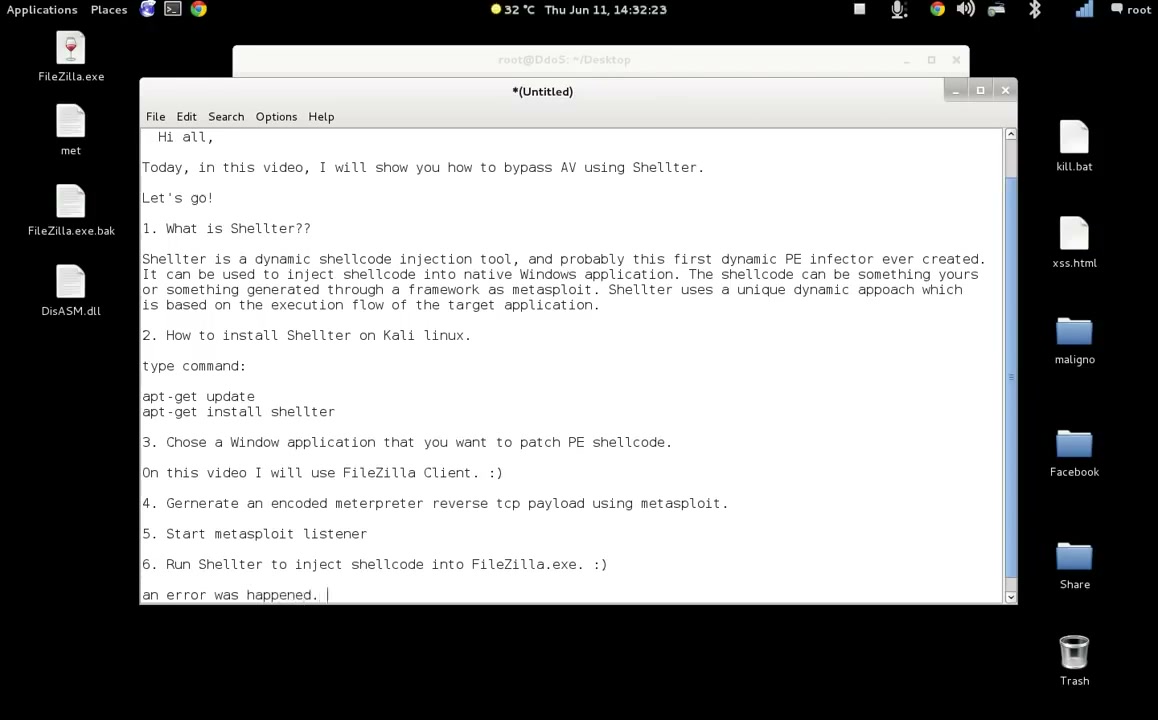Click the 'Let's go!' line
1158x720 pixels.
(177, 198)
